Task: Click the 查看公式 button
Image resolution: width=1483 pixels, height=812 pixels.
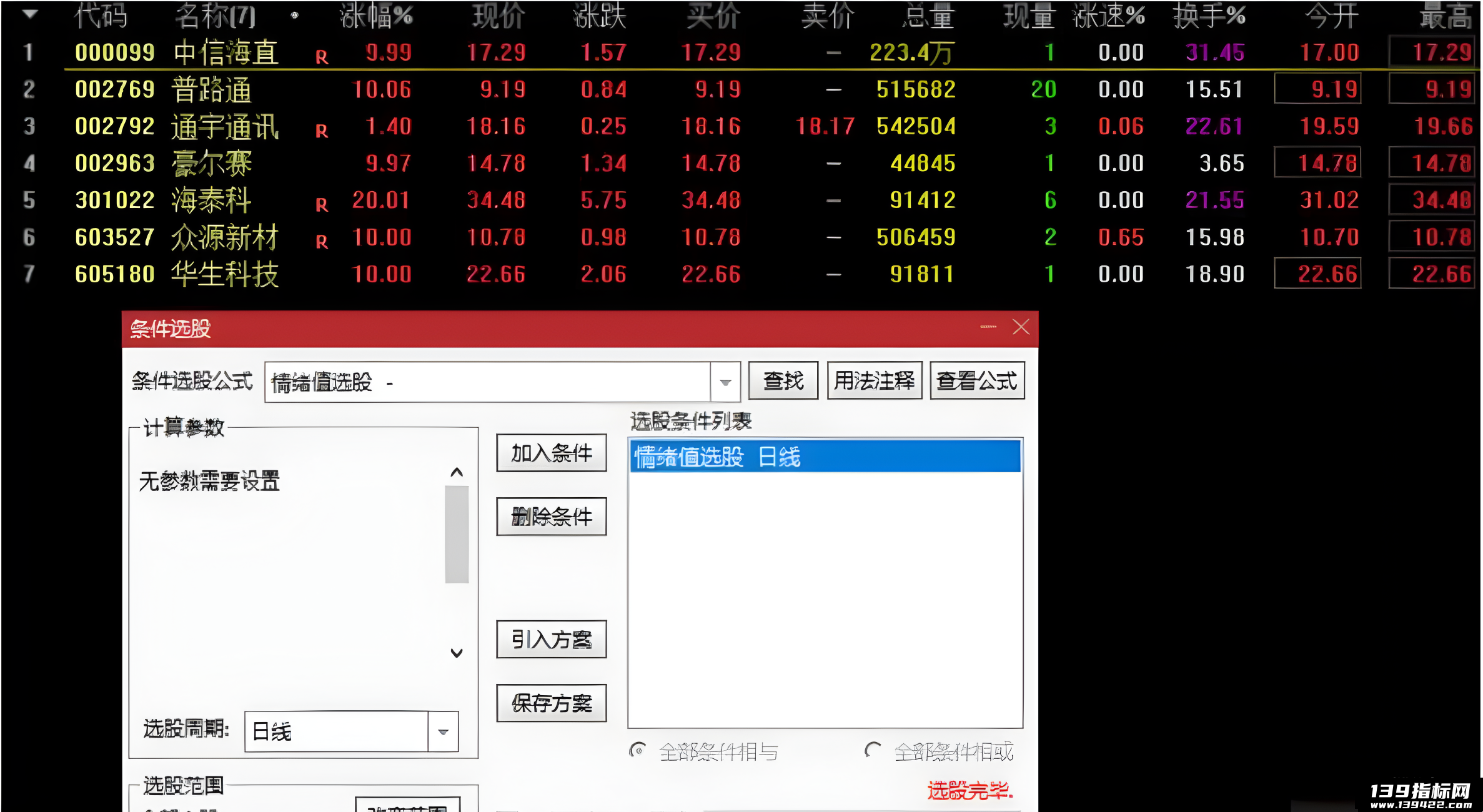Action: point(977,380)
